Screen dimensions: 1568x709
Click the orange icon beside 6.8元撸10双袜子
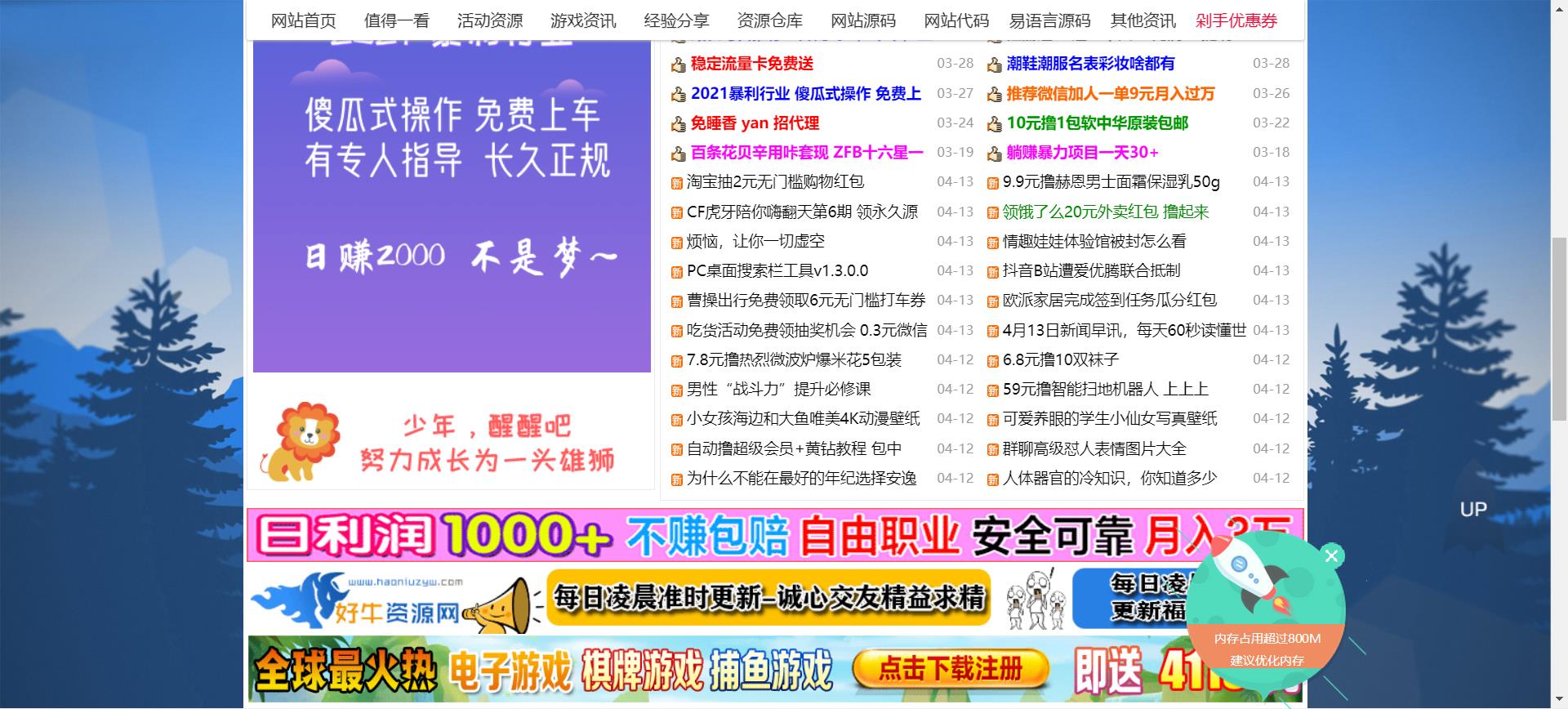(x=992, y=361)
